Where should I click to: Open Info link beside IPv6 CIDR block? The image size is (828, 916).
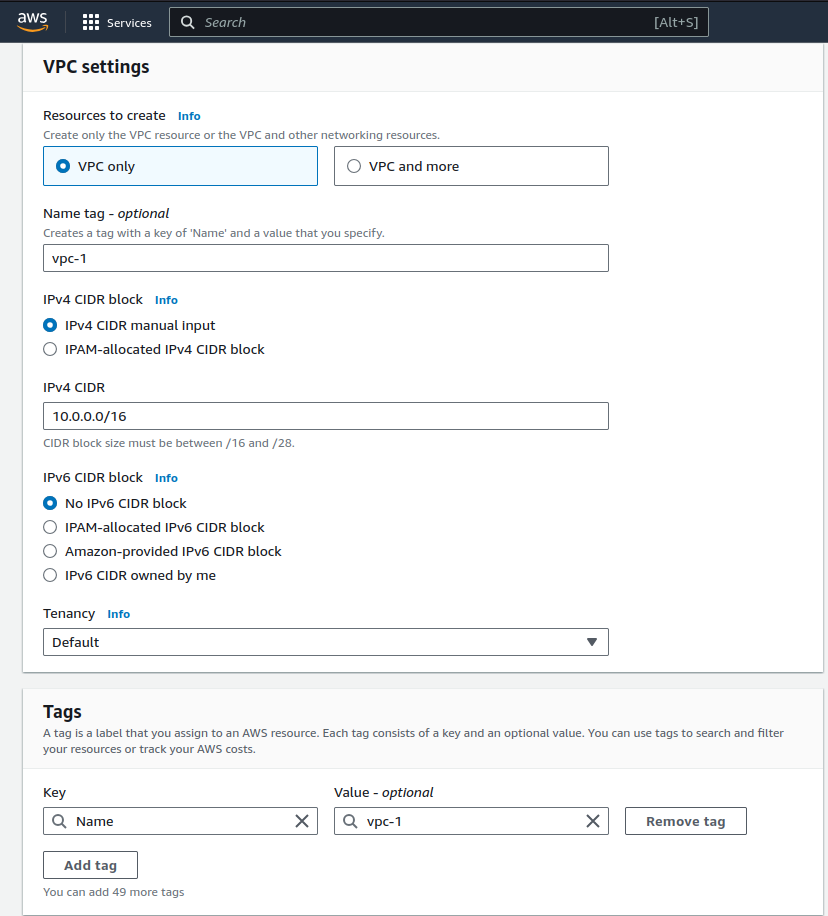click(166, 478)
